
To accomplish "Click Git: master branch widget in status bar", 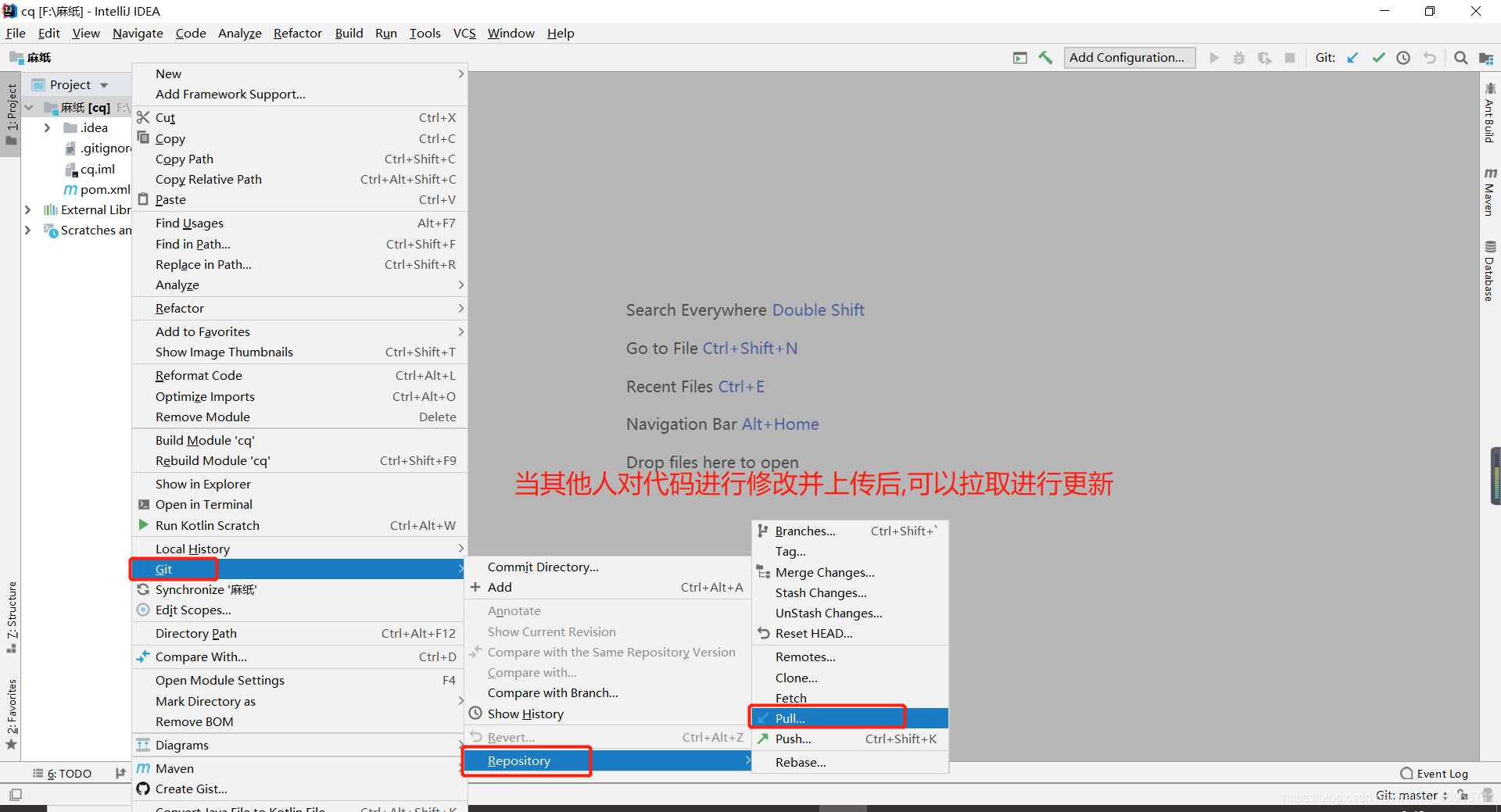I will pos(1412,796).
